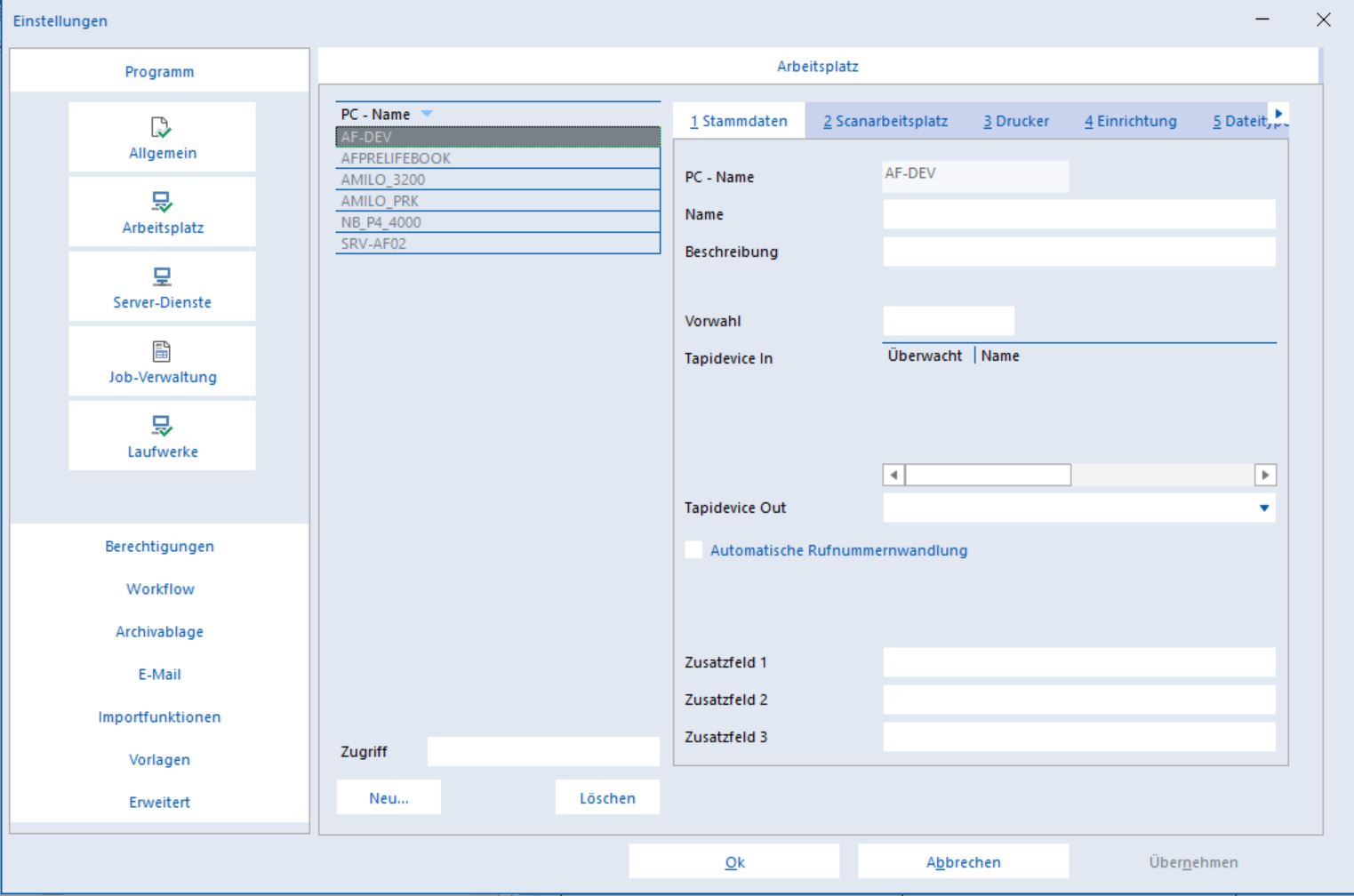Toggle PC - Name column sort arrow

click(427, 114)
